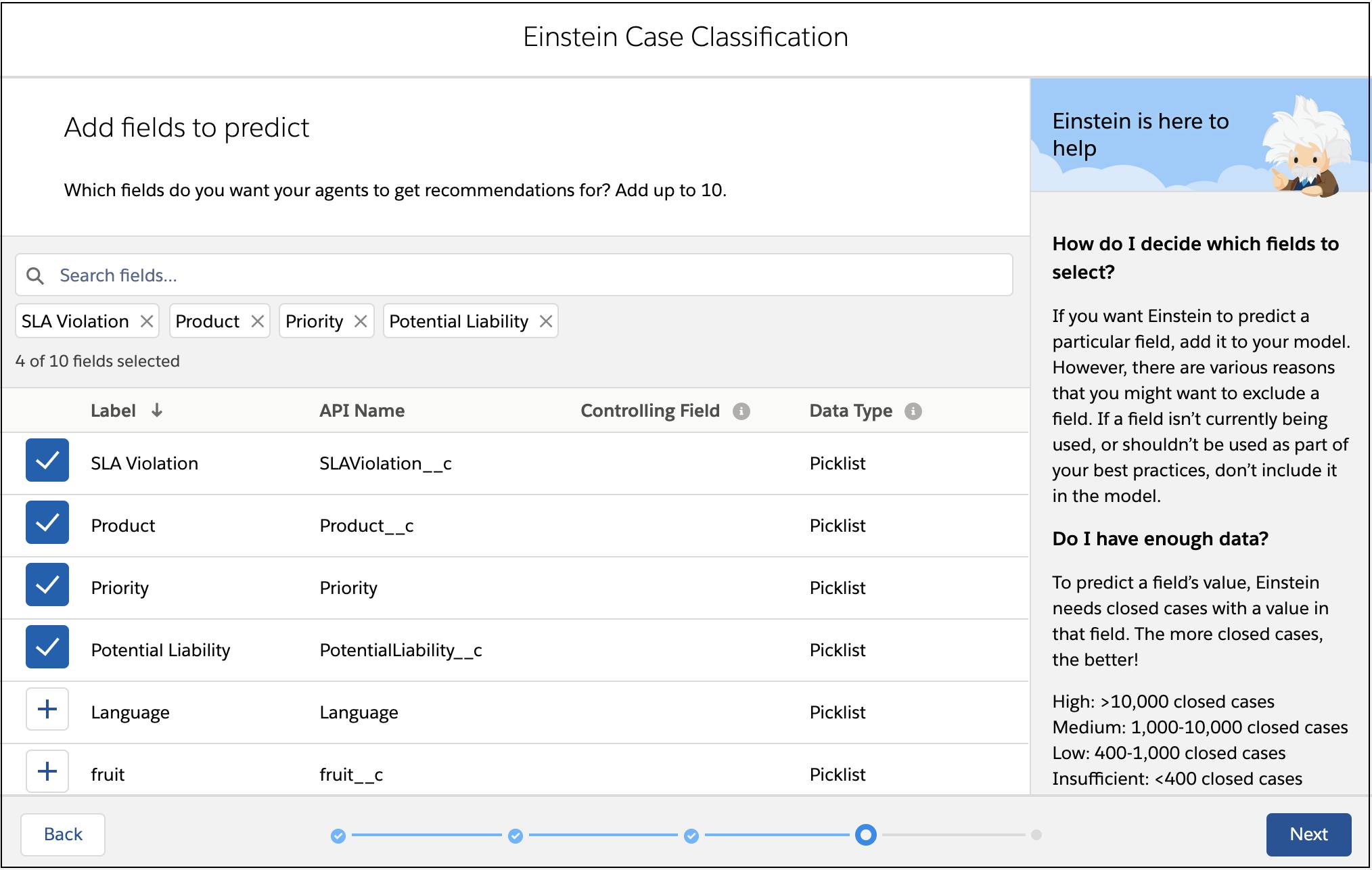This screenshot has height=870, width=1372.
Task: Proceed with the Next button
Action: [x=1308, y=834]
